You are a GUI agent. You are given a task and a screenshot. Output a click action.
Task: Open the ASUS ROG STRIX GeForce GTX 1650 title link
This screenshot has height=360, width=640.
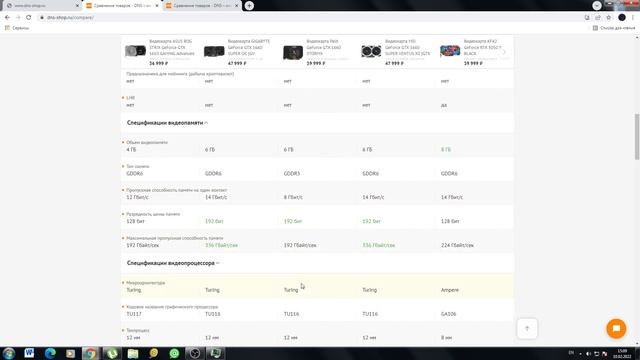(172, 47)
